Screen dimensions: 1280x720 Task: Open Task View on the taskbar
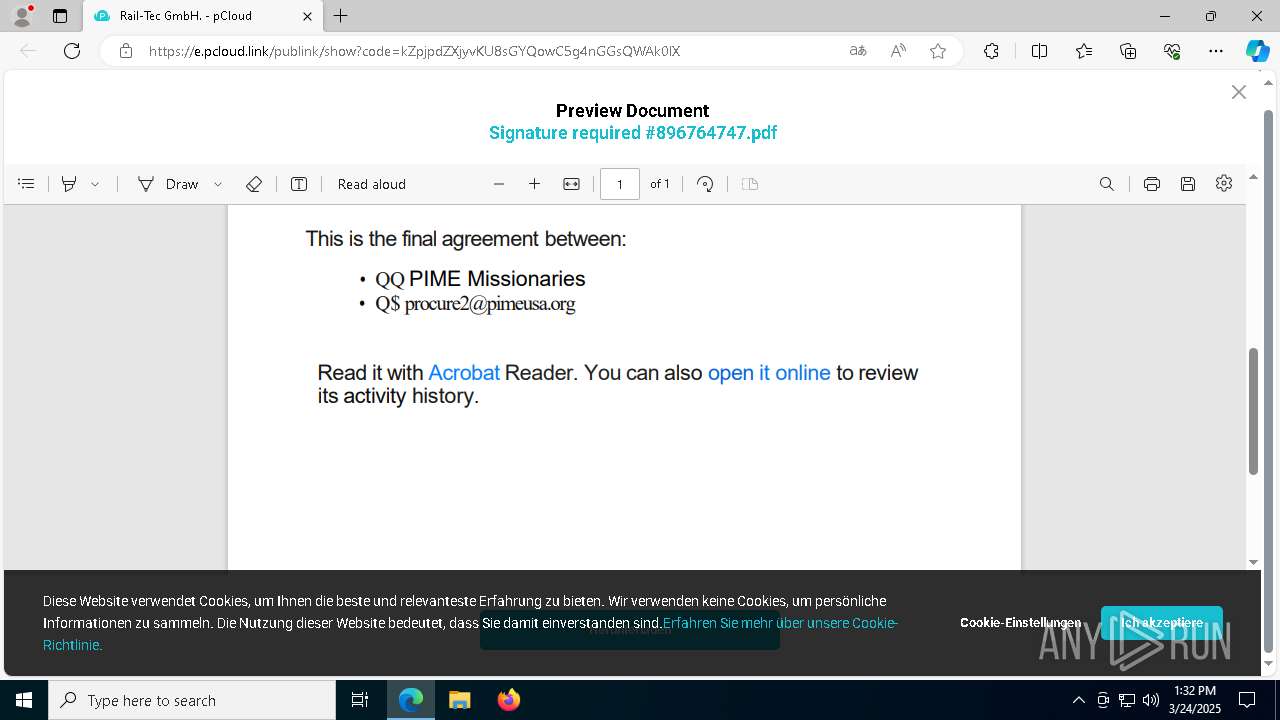click(x=360, y=700)
